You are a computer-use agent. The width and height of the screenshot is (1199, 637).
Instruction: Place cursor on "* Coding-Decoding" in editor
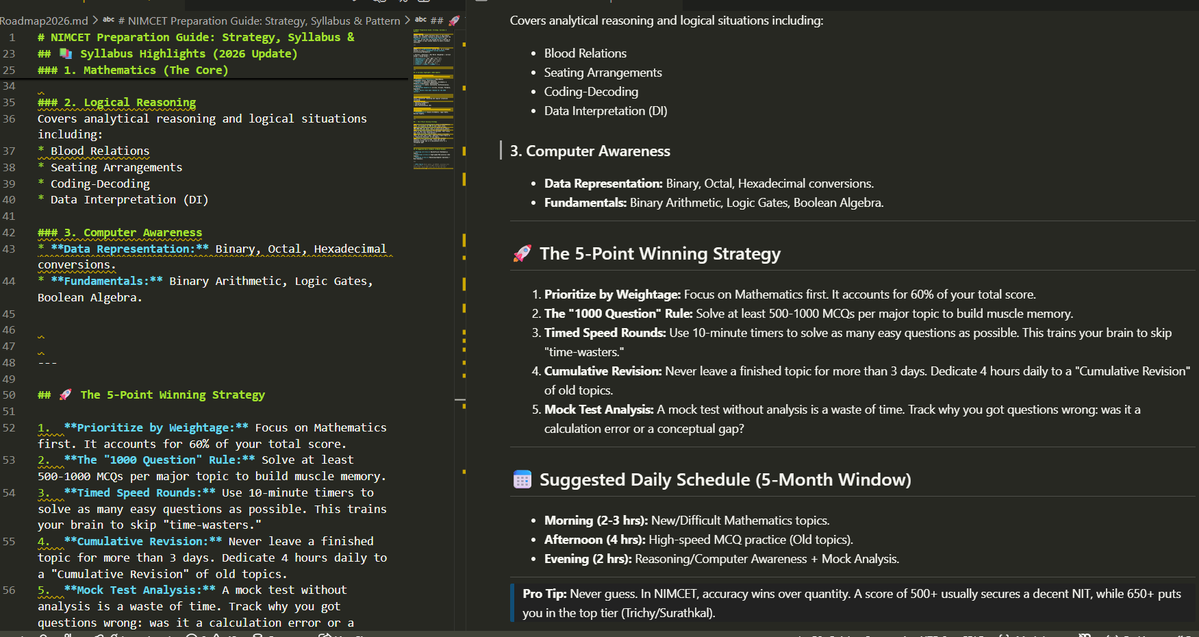pos(93,184)
